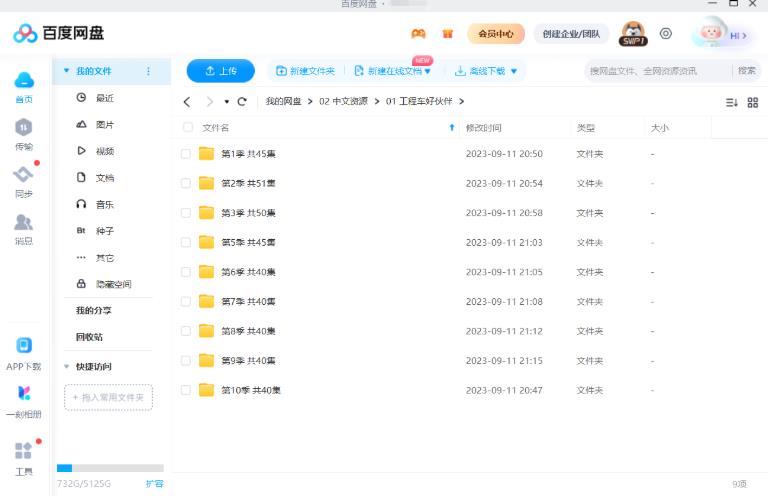
Task: Check the box for 第8季 共40集
Action: click(x=186, y=331)
